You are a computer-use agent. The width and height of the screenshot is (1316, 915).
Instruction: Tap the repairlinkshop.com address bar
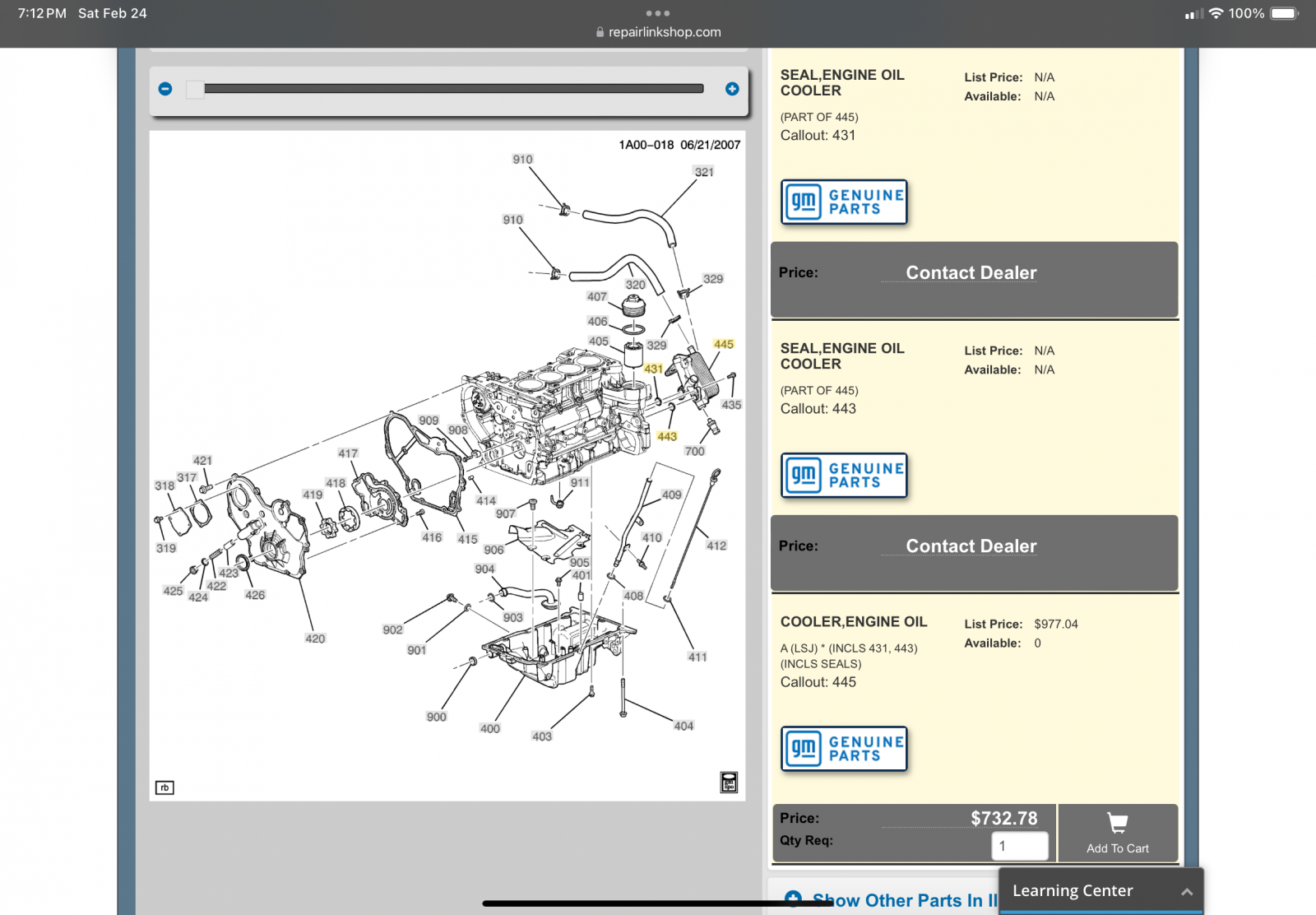[658, 32]
